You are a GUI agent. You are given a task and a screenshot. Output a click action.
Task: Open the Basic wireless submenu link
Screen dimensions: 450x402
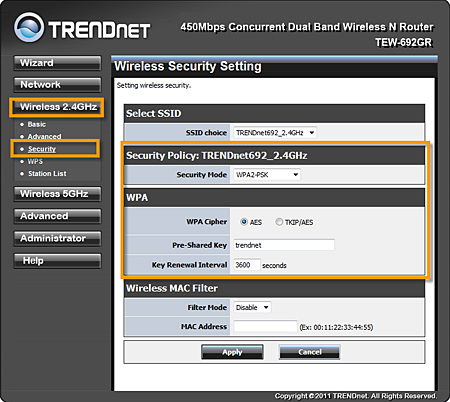click(37, 124)
